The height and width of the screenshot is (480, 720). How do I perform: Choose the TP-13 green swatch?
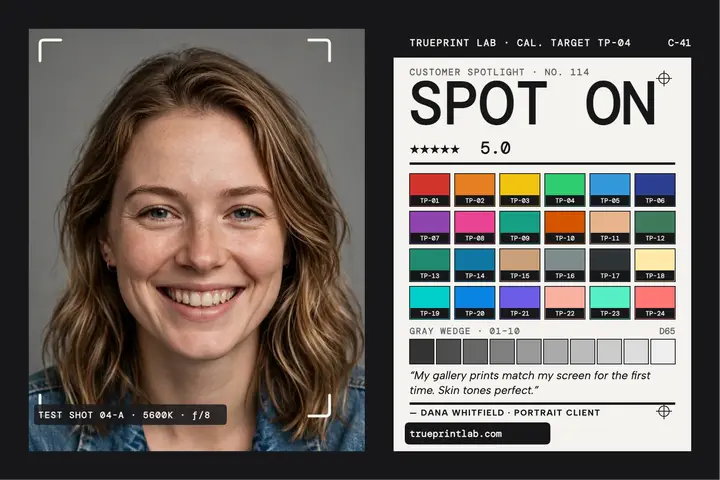(429, 265)
